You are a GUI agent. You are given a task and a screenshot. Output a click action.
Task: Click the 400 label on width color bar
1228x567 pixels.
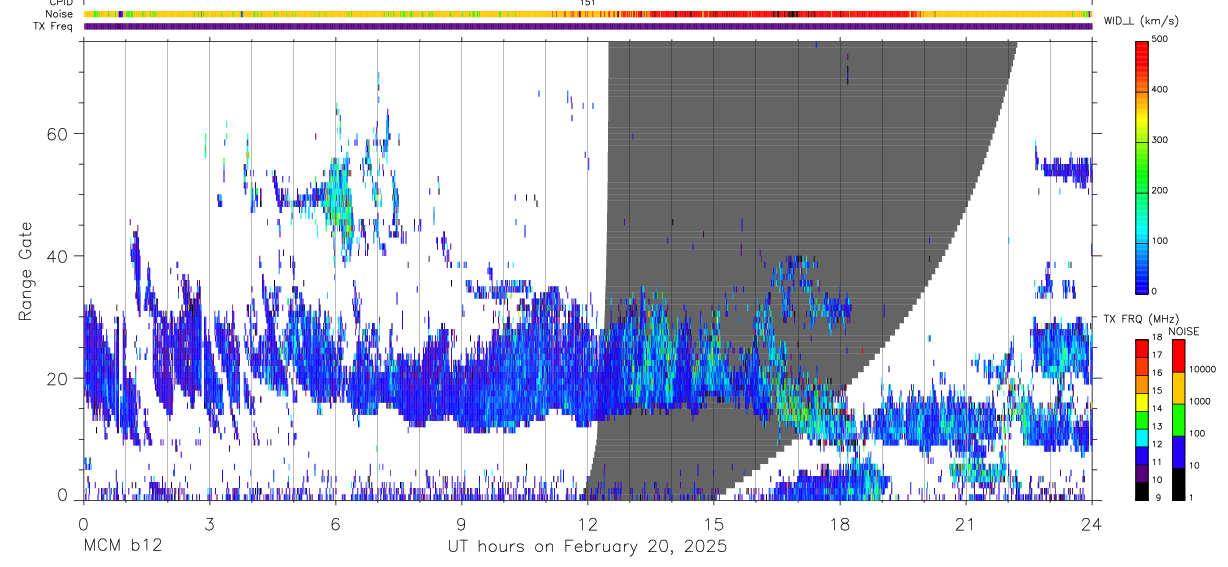[1160, 90]
